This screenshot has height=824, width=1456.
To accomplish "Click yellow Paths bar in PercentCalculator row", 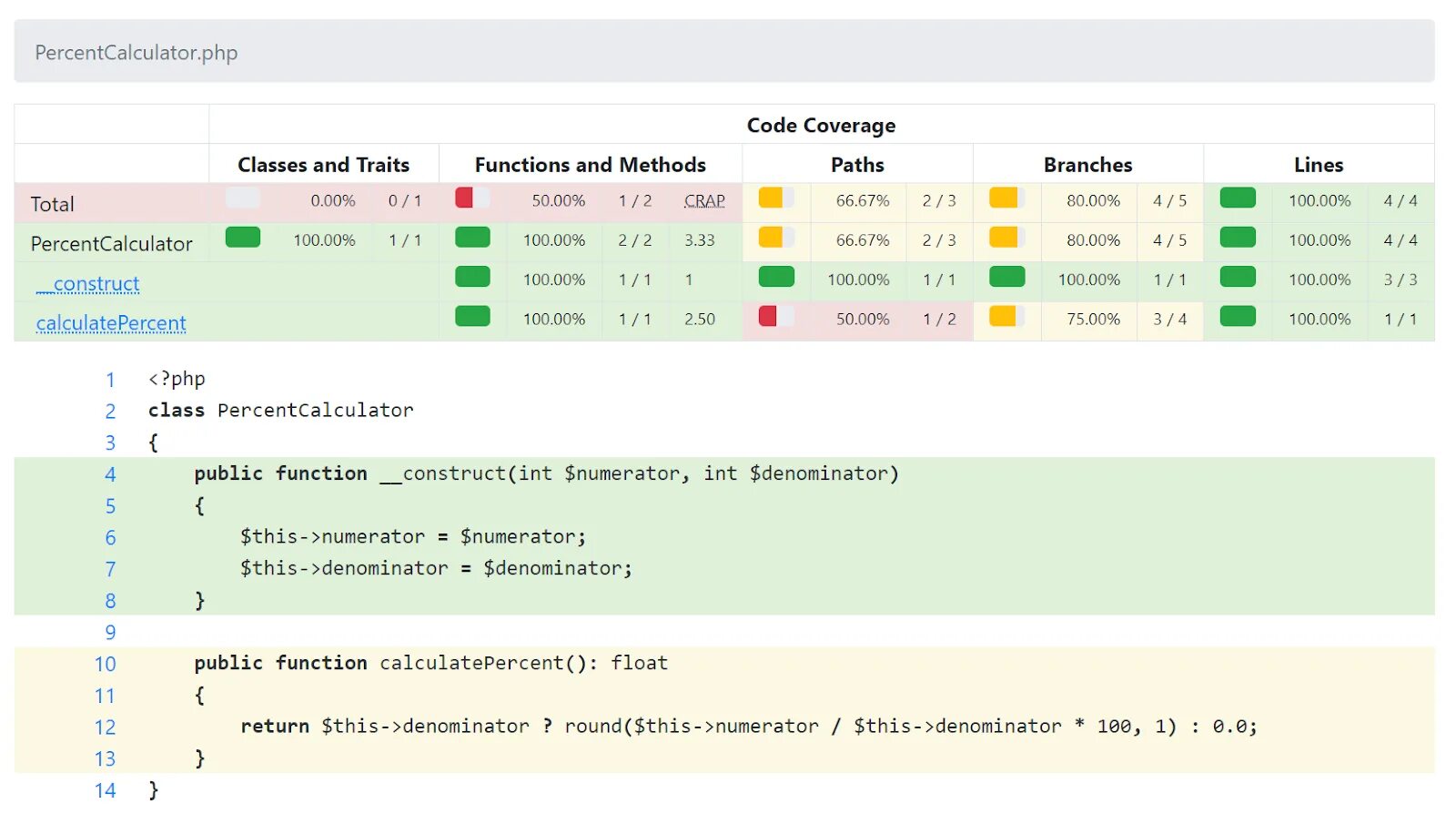I will 775,238.
